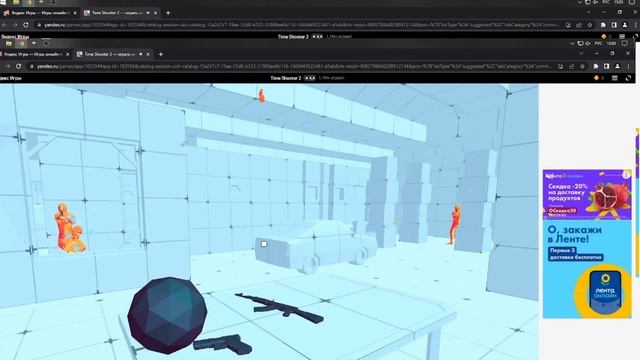The height and width of the screenshot is (360, 640).
Task: Select the Time Shooter 2 tab in rear window
Action: (120, 13)
